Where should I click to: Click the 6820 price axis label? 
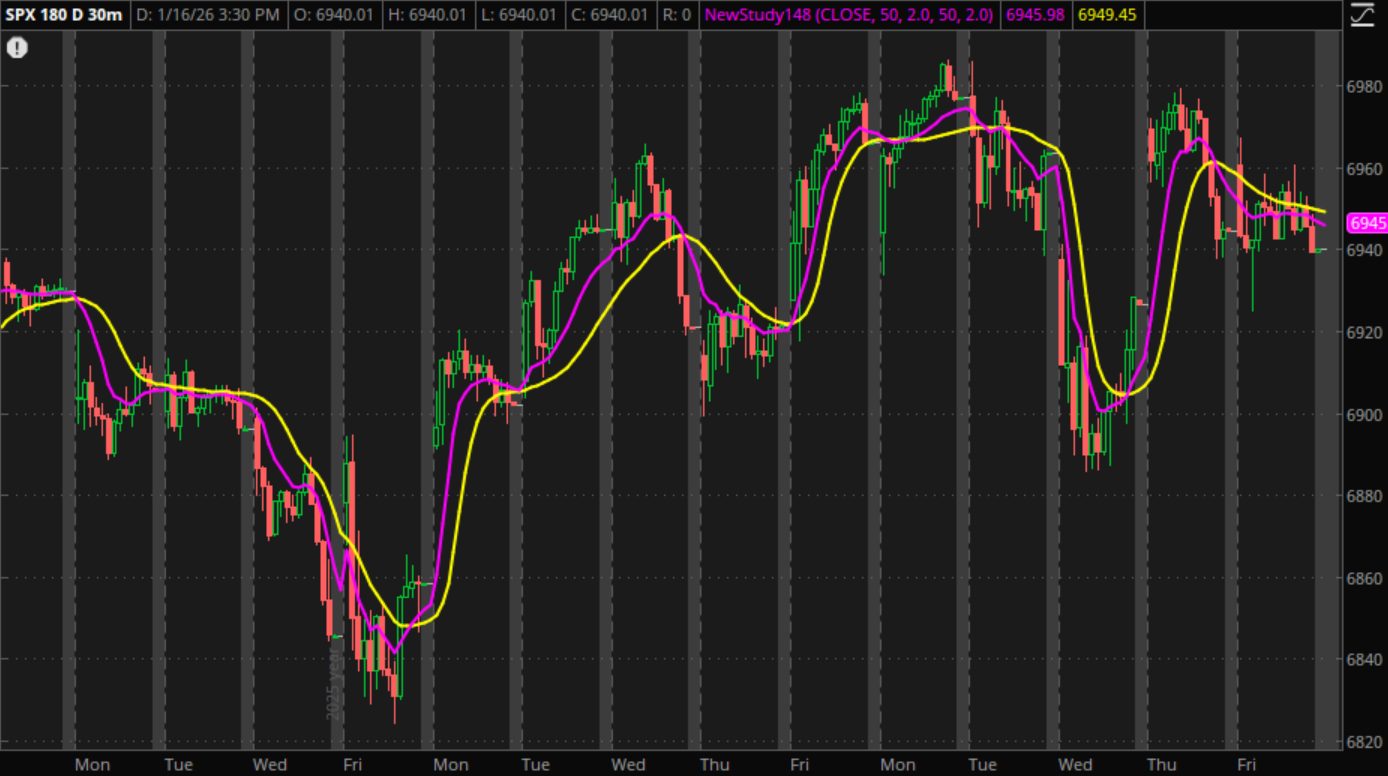[1365, 742]
